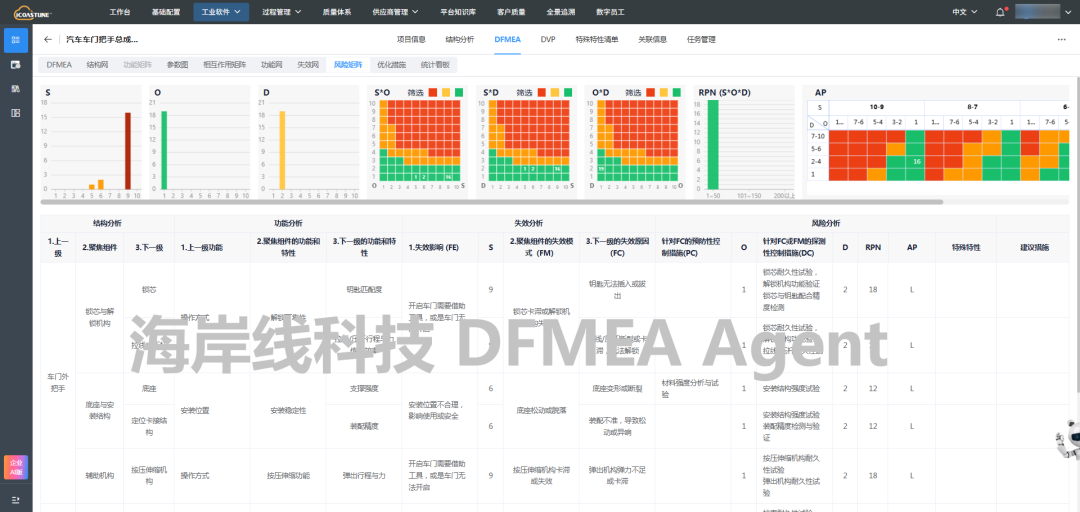Toggle yellow filter swatch in S*D chart
Screen dimensions: 1080x512
(554, 92)
